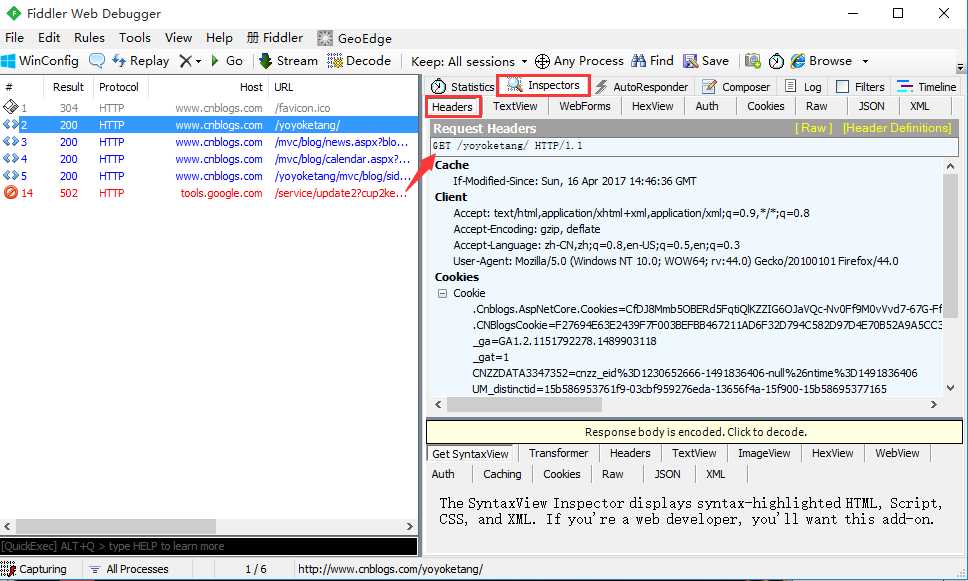Click the User-Agent header line
This screenshot has height=581, width=968.
pos(675,261)
